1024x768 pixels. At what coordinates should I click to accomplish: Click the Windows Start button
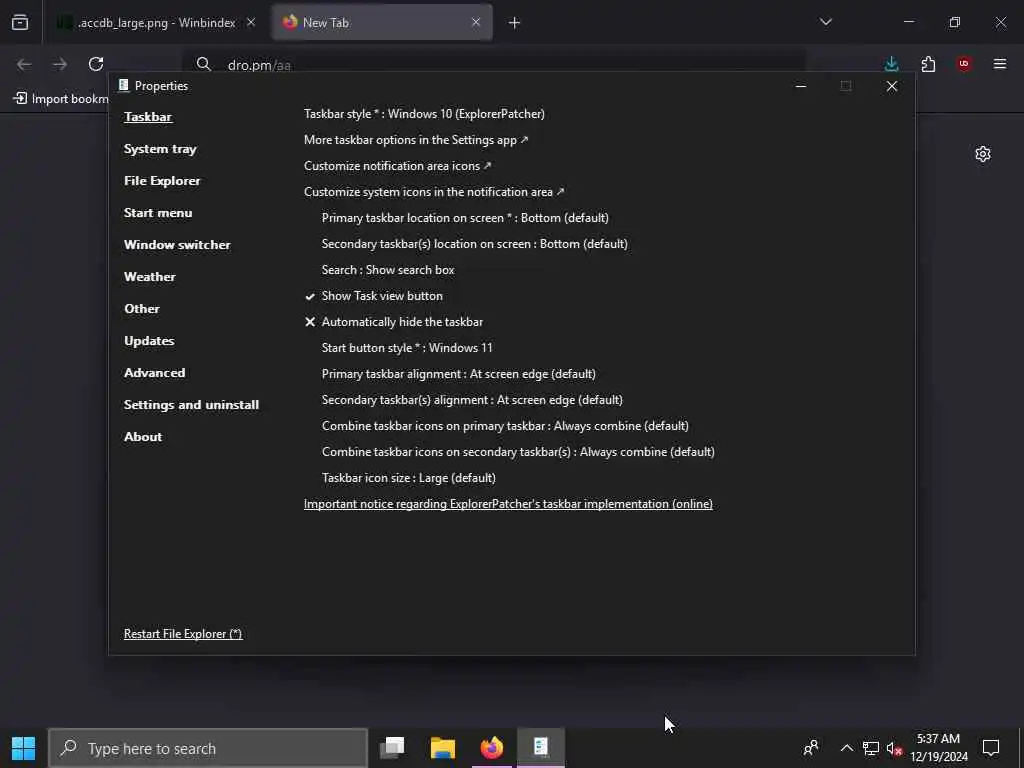[x=24, y=748]
